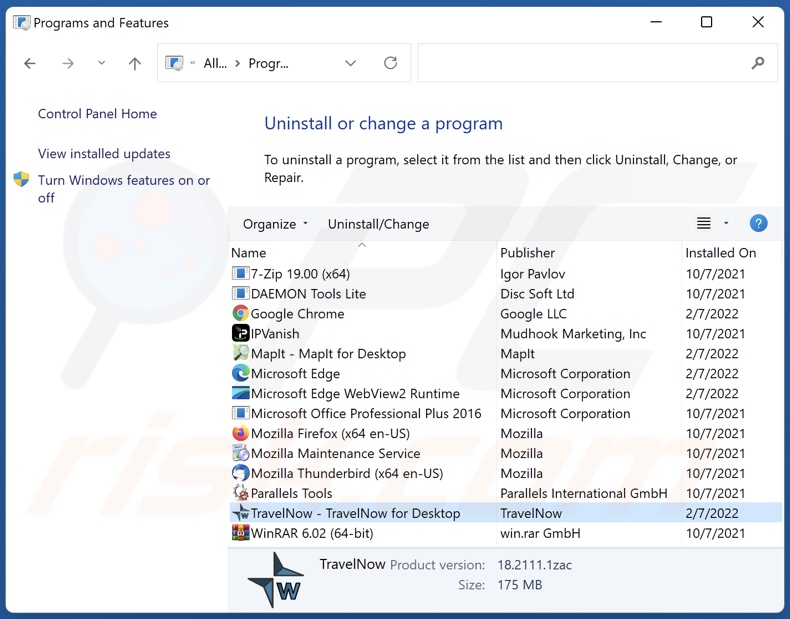Select IPVanish program name
This screenshot has height=619, width=790.
(275, 333)
